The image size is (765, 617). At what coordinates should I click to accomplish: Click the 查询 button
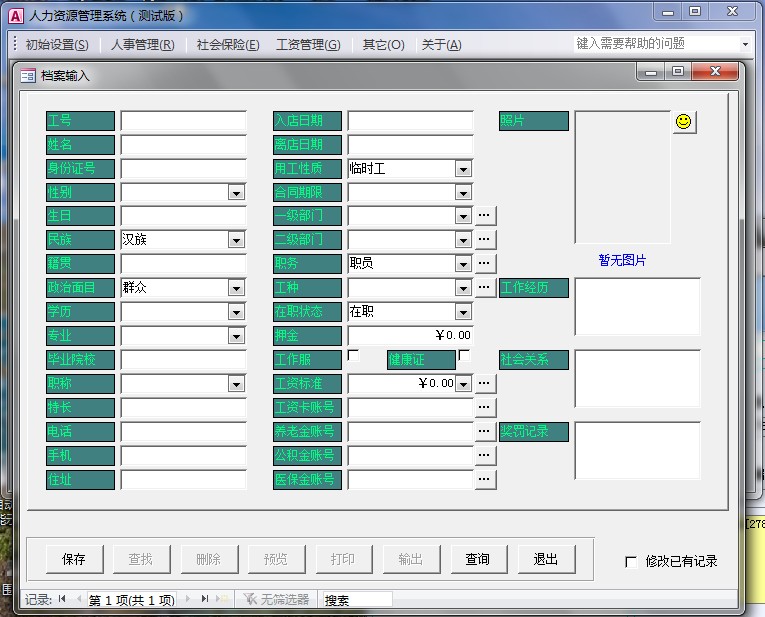(478, 559)
